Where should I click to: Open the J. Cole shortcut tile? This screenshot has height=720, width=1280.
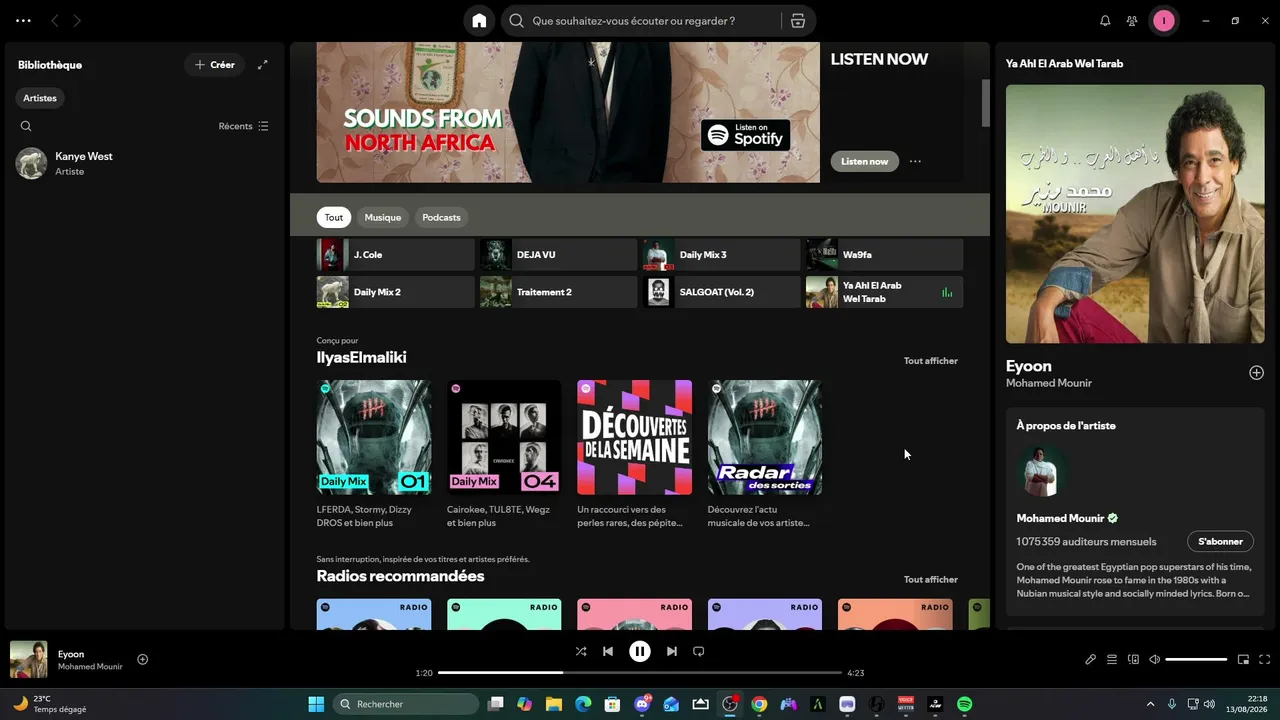(x=396, y=255)
